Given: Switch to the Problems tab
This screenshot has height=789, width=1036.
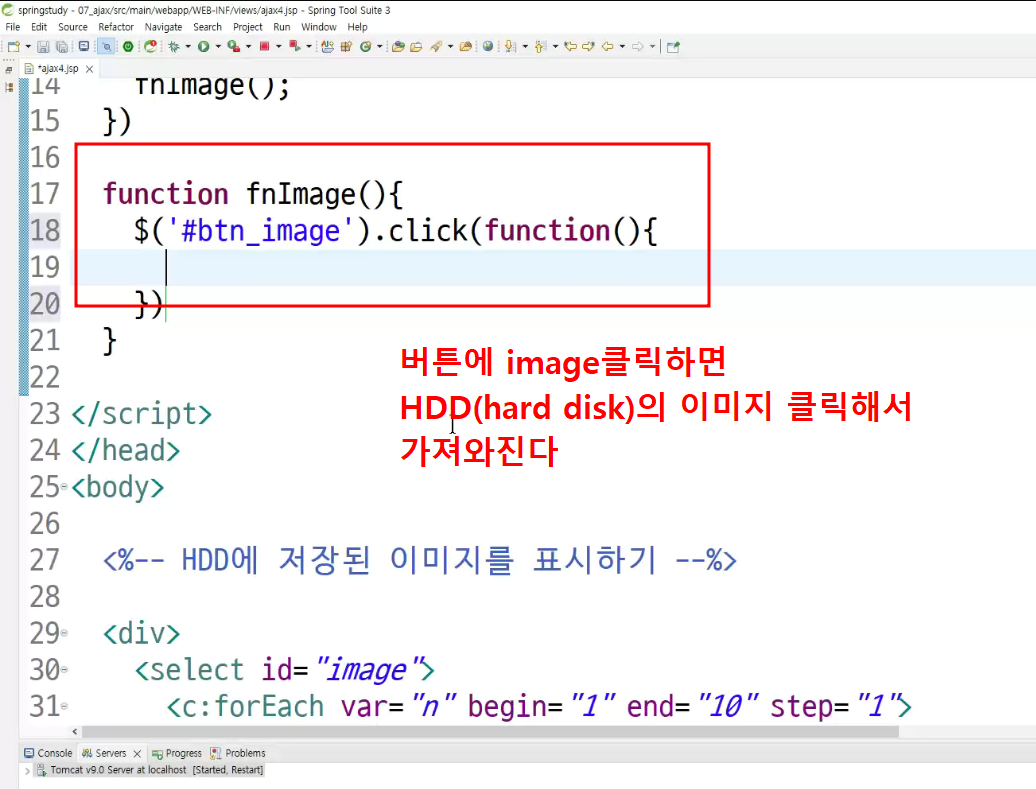Looking at the screenshot, I should [238, 753].
